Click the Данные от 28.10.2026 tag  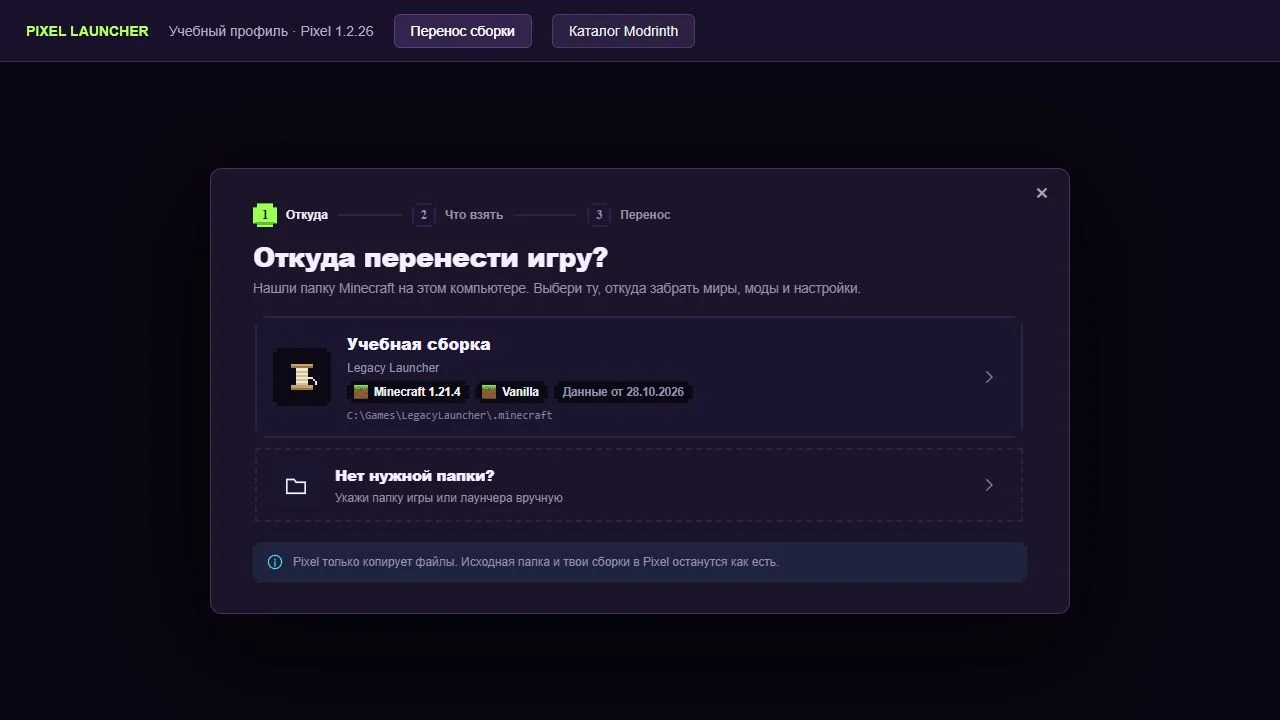click(623, 392)
